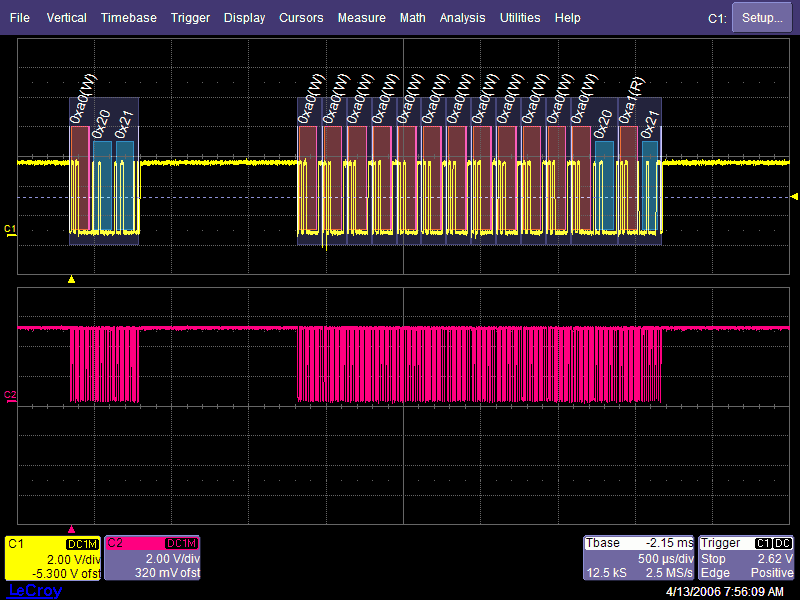Viewport: 800px width, 600px height.
Task: Open the File menu
Action: click(x=20, y=18)
